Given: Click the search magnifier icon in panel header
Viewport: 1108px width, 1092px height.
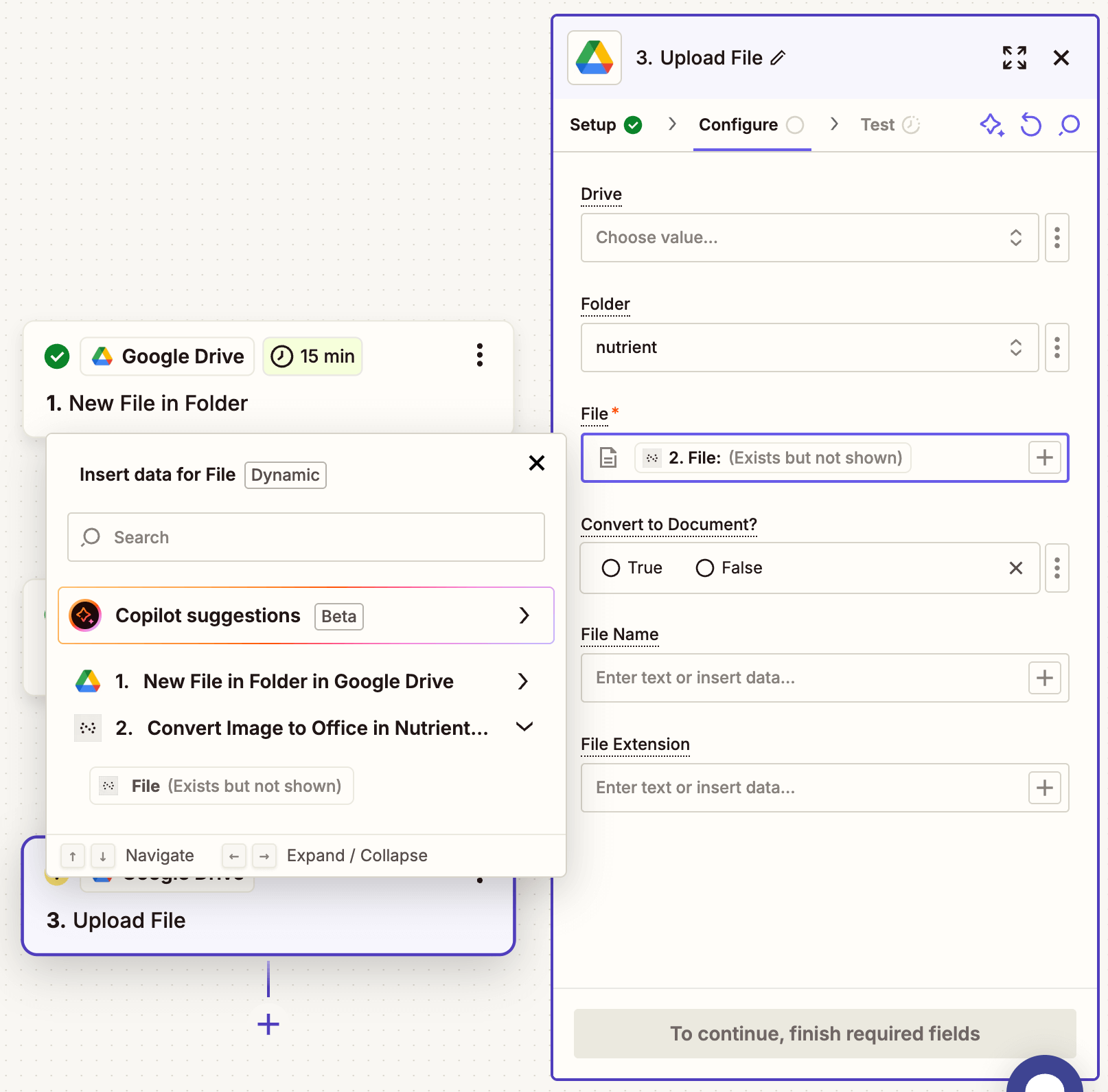Looking at the screenshot, I should point(1069,125).
